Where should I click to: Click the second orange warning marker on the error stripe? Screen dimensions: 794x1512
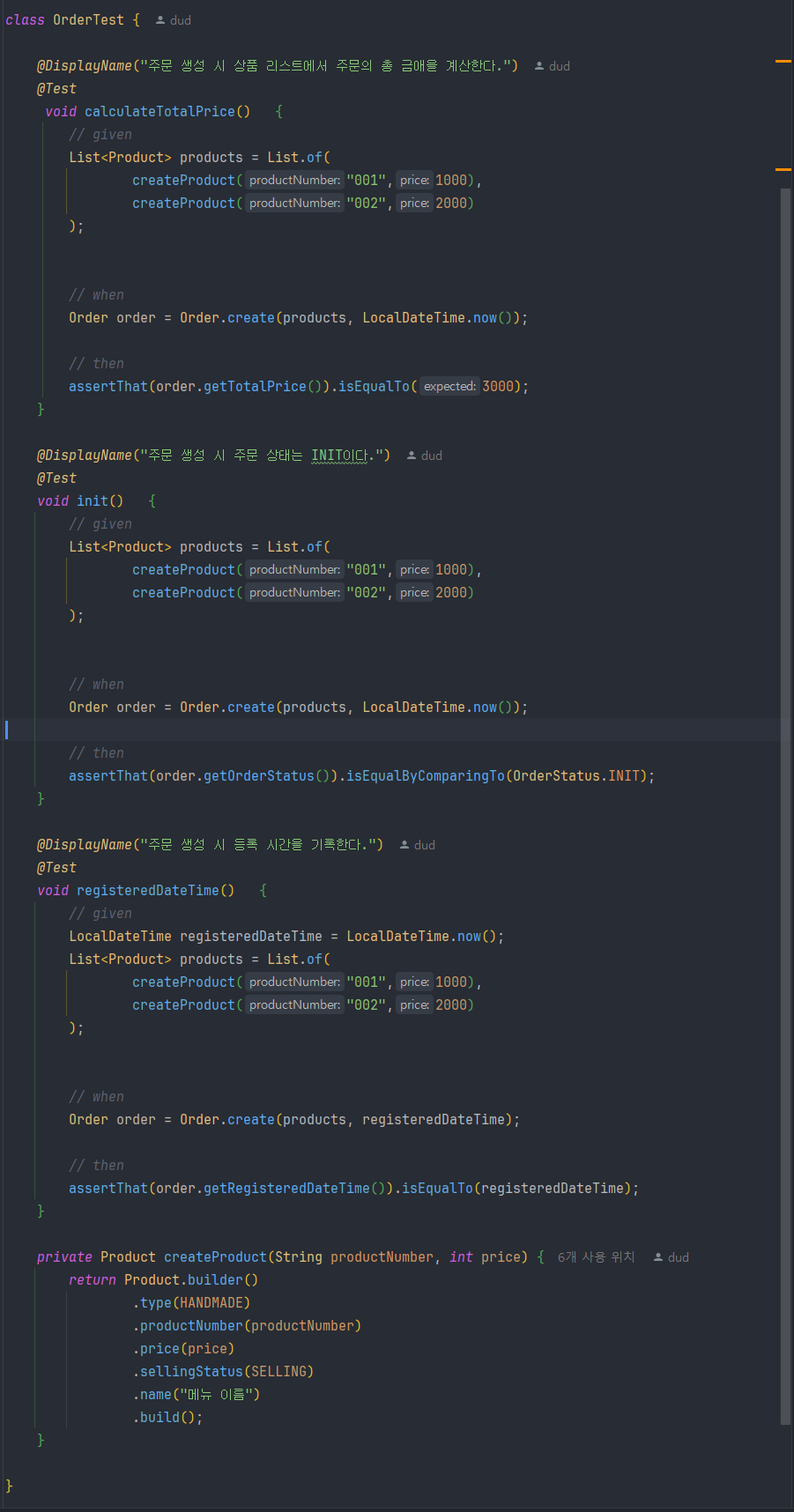(783, 168)
